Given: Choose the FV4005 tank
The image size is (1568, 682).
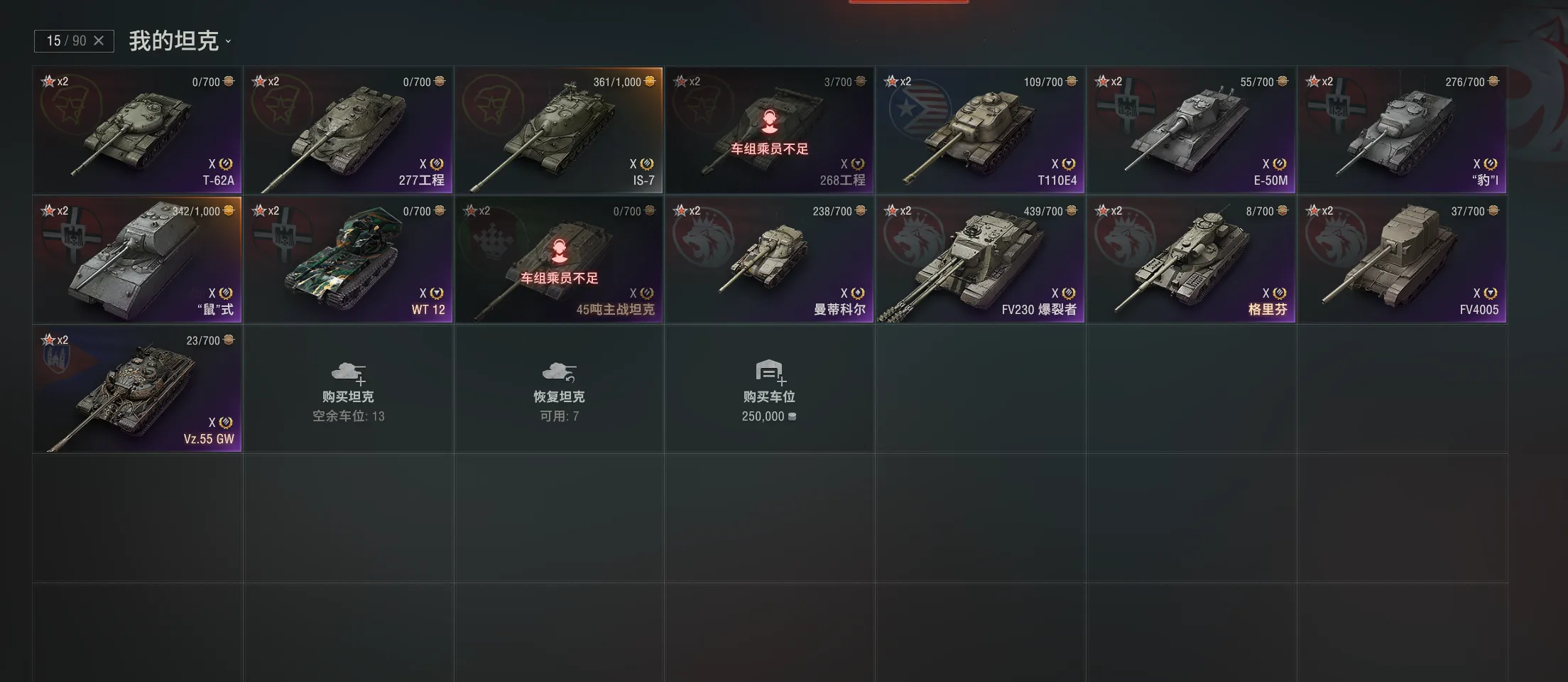Looking at the screenshot, I should click(1402, 259).
